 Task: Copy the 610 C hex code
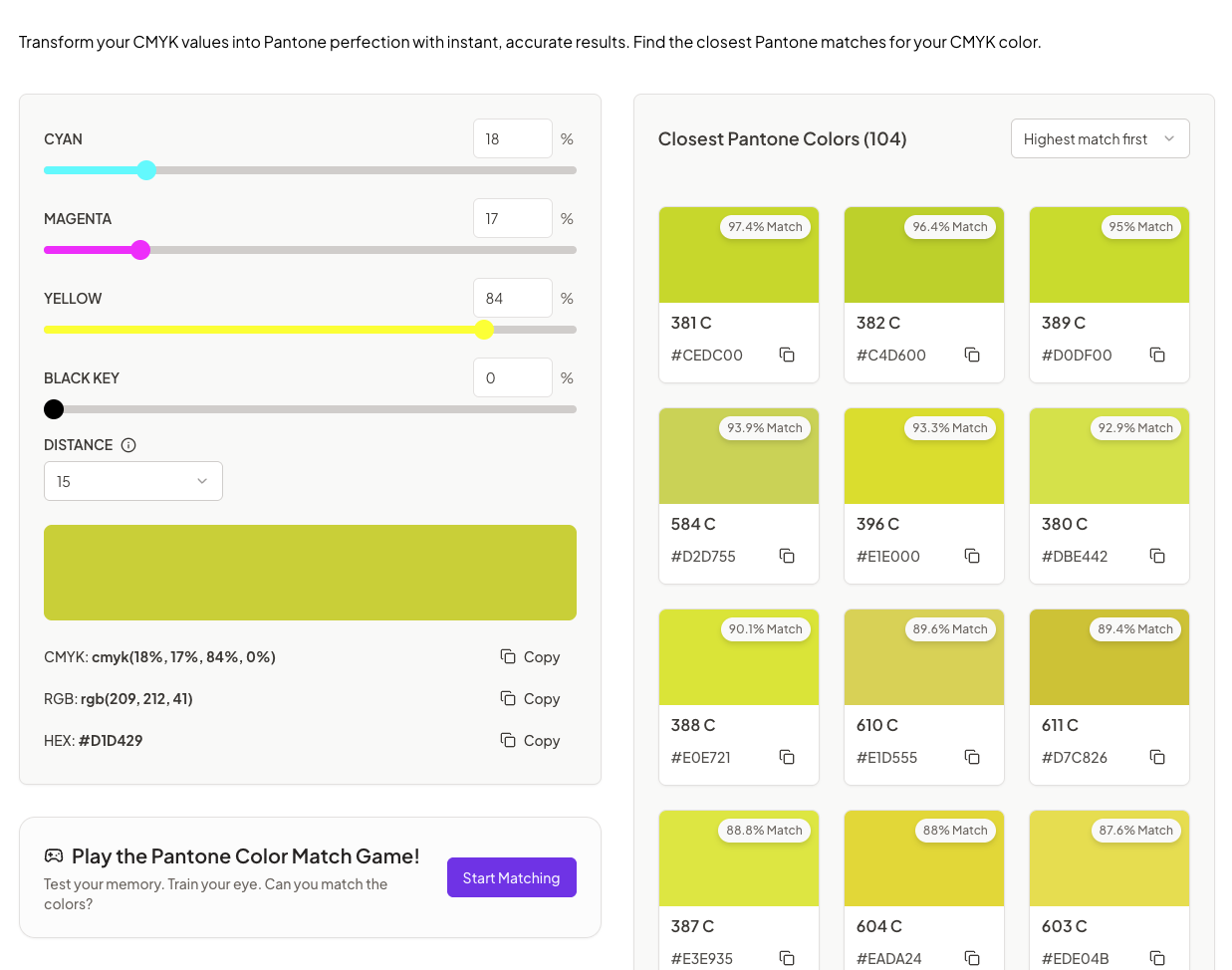coord(972,757)
